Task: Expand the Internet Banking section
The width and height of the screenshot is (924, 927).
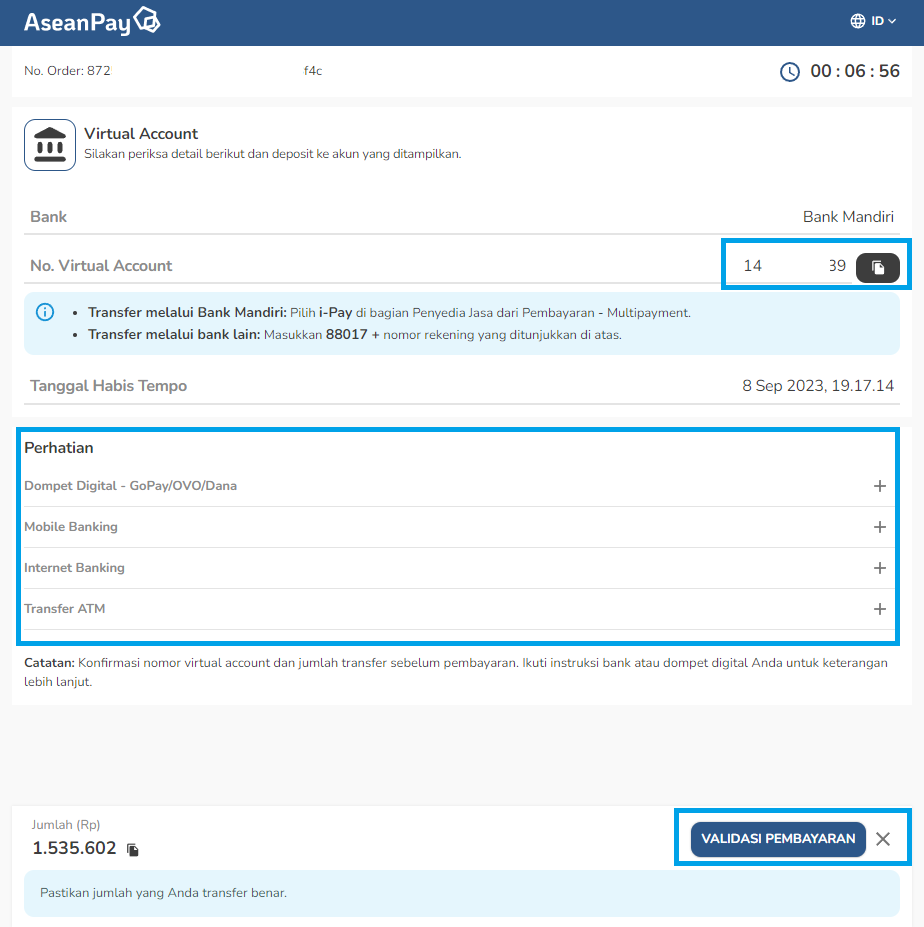Action: [458, 568]
